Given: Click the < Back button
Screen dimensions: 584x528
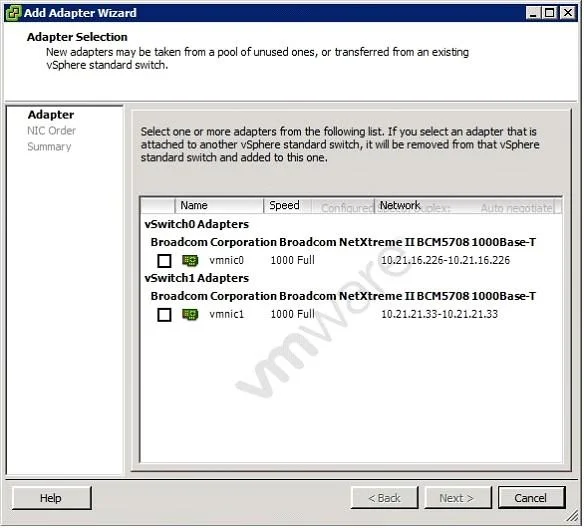Looking at the screenshot, I should coord(384,498).
